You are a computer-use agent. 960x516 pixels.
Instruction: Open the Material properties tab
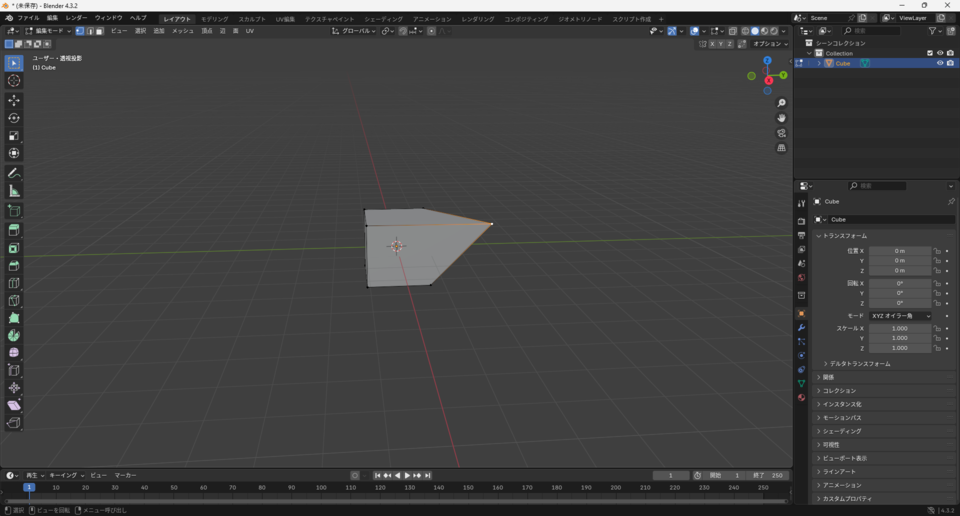(x=801, y=398)
